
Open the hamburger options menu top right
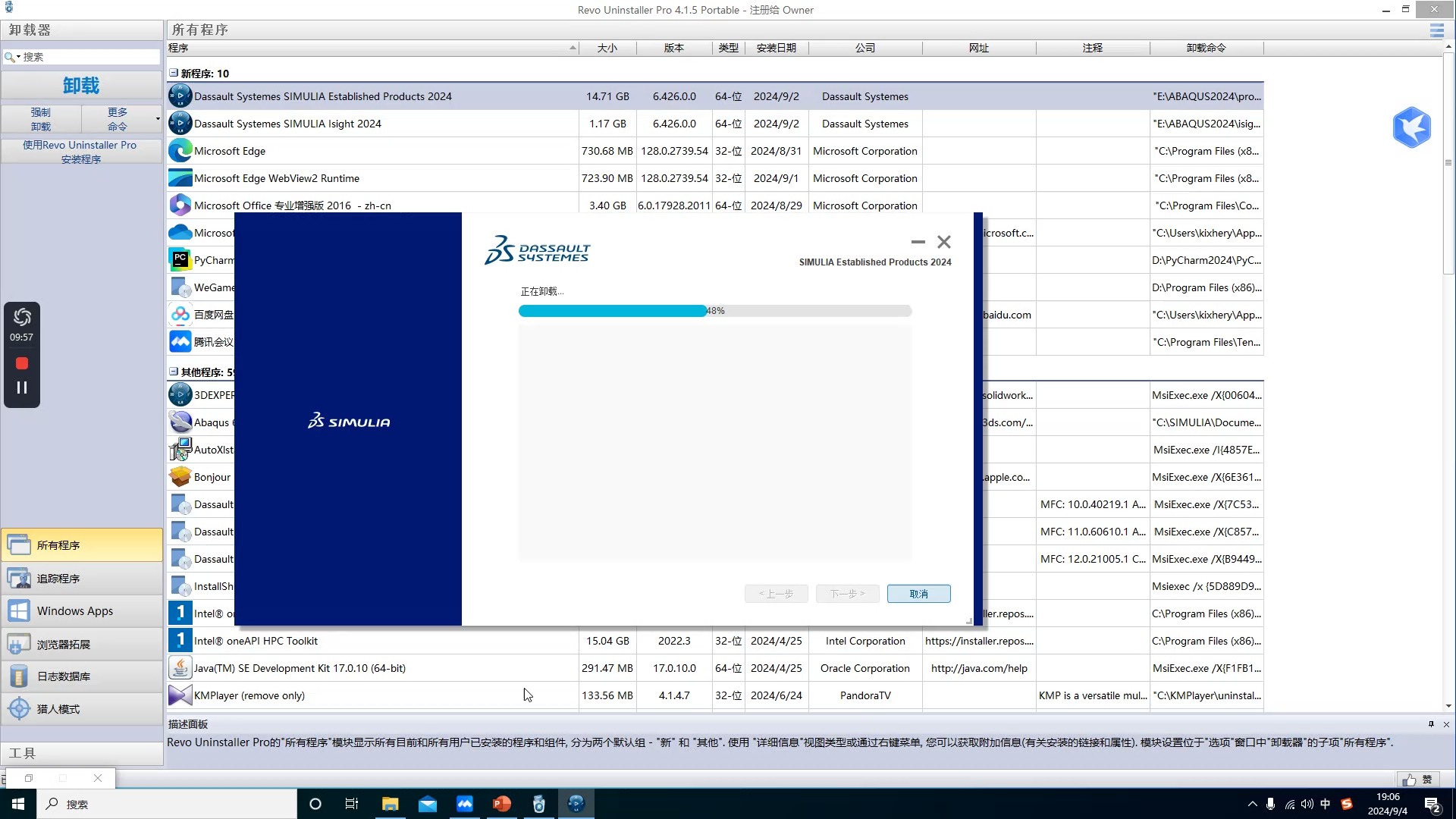(x=1436, y=30)
